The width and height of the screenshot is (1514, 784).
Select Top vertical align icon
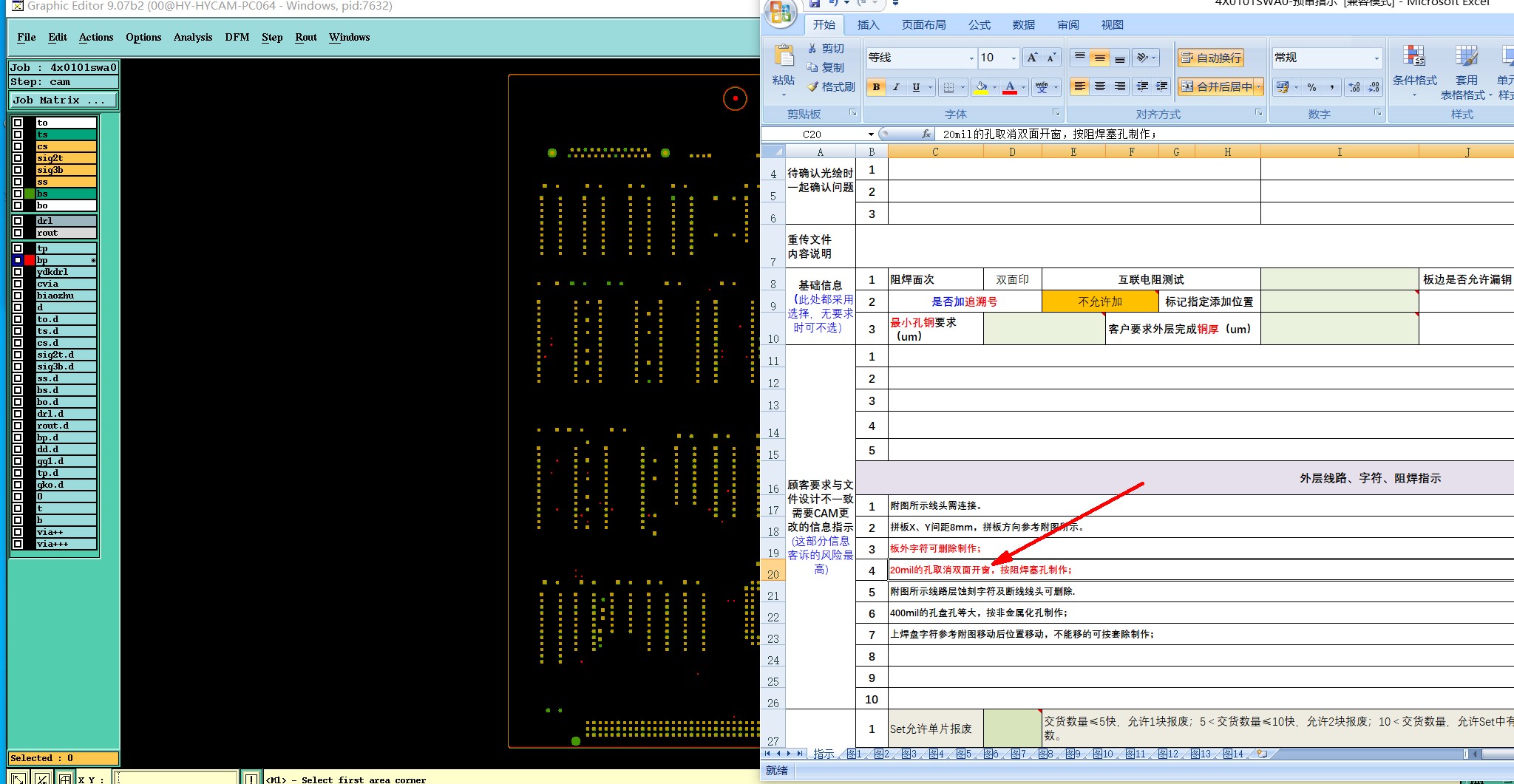point(1080,58)
